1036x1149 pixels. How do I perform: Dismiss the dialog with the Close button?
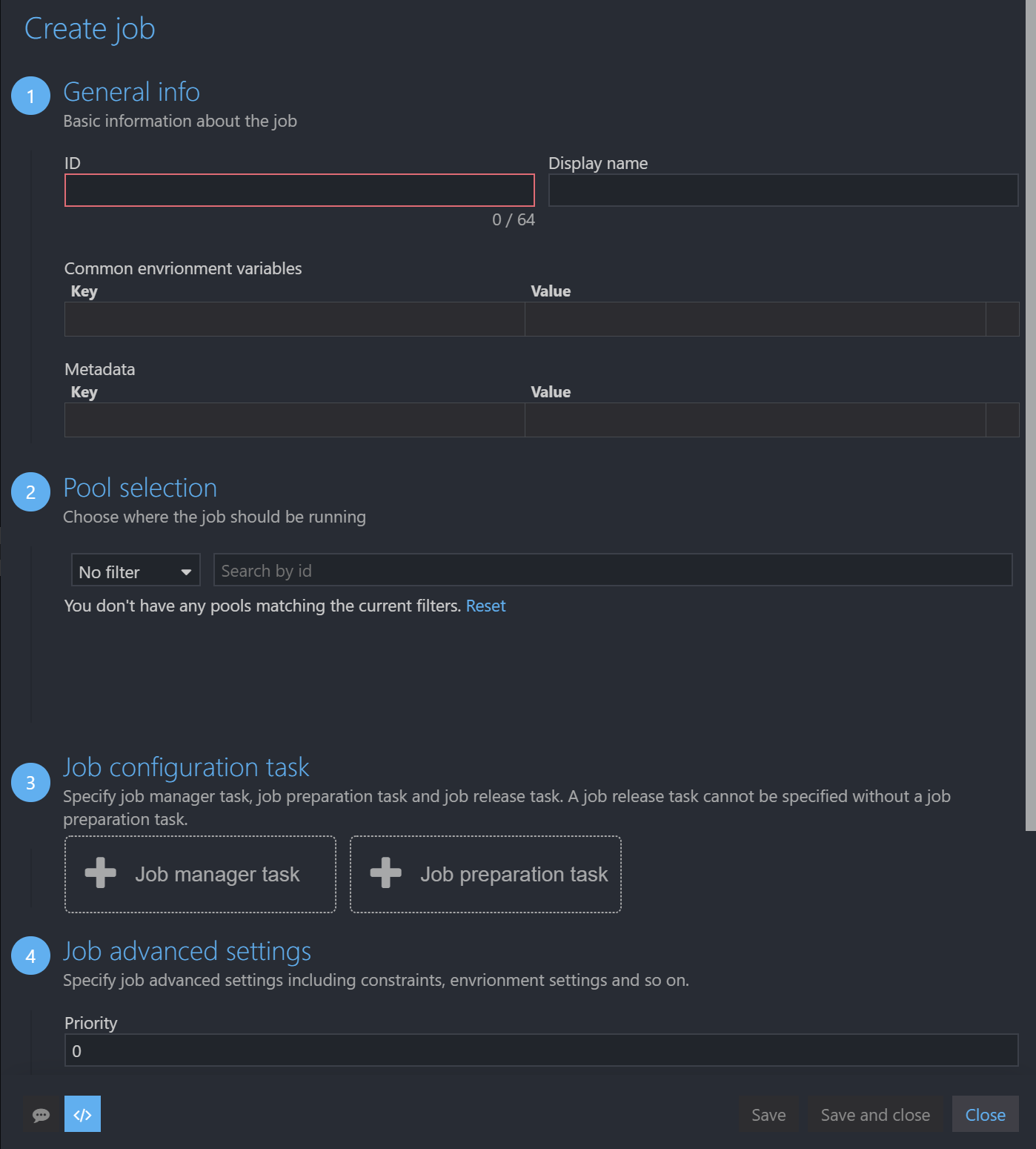[x=985, y=1114]
